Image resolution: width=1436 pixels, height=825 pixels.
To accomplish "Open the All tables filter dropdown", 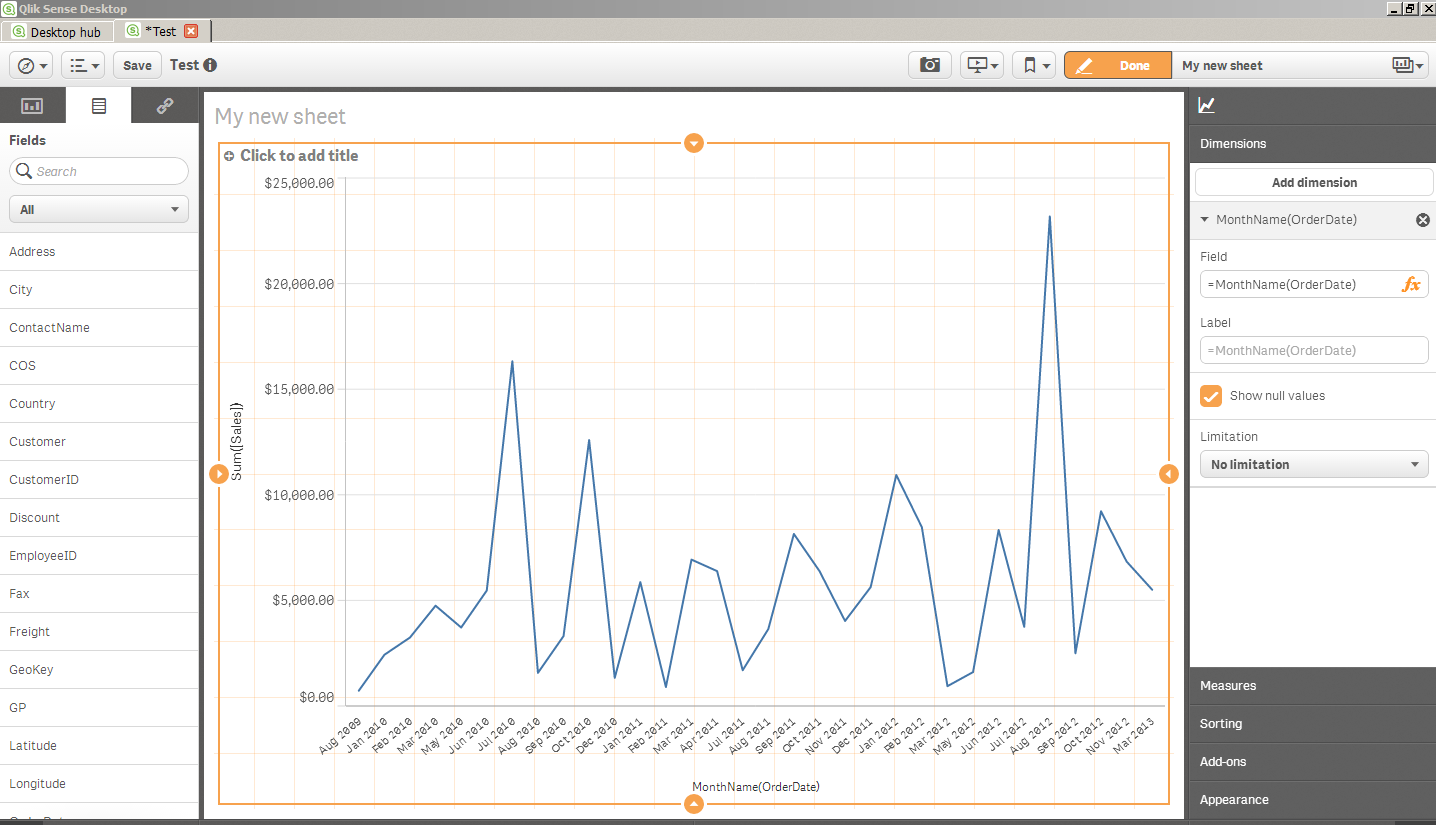I will (99, 210).
